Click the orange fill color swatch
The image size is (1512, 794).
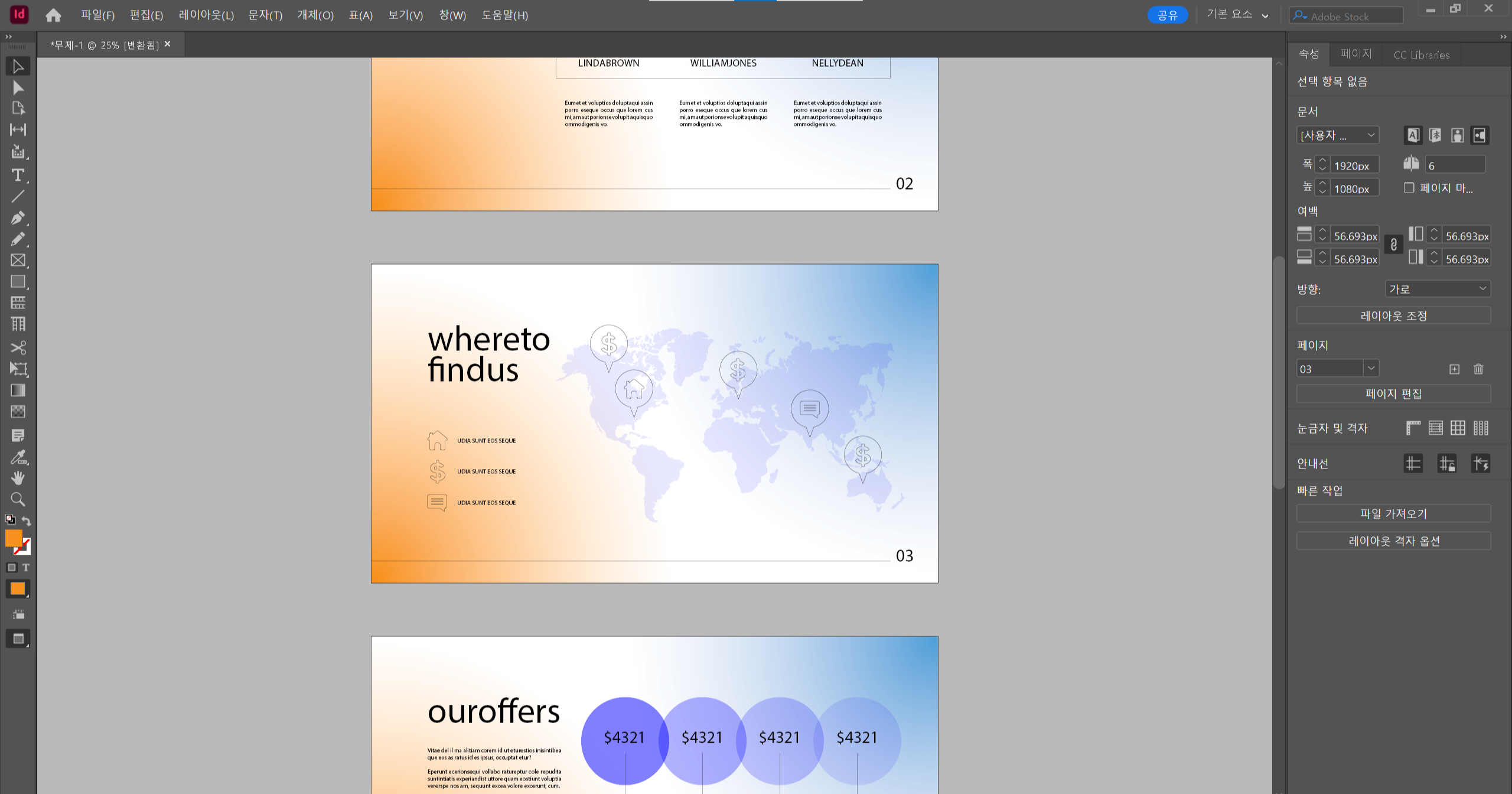tap(13, 538)
